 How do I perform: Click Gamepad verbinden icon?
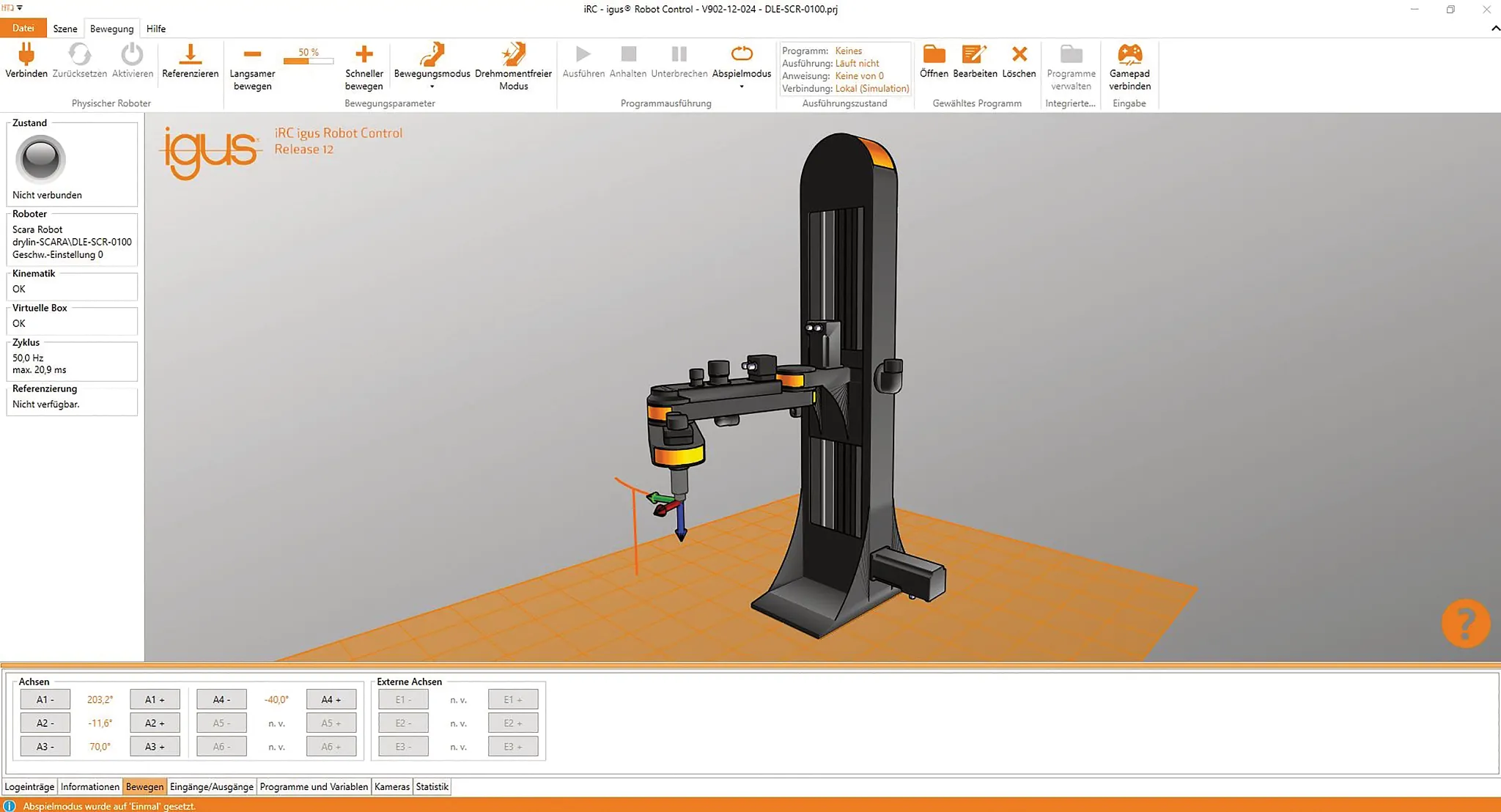(1129, 55)
